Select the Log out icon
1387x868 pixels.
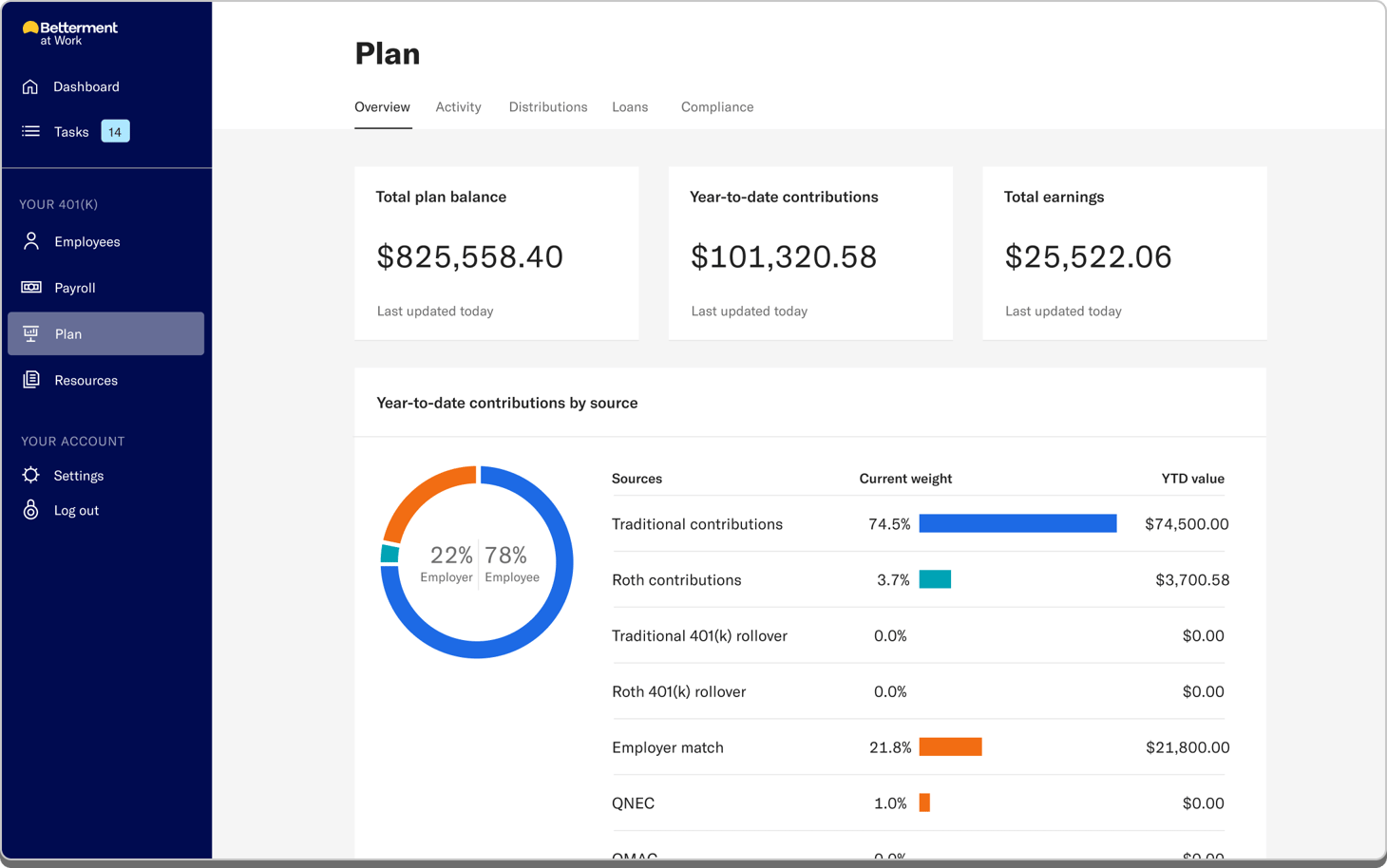click(x=31, y=510)
